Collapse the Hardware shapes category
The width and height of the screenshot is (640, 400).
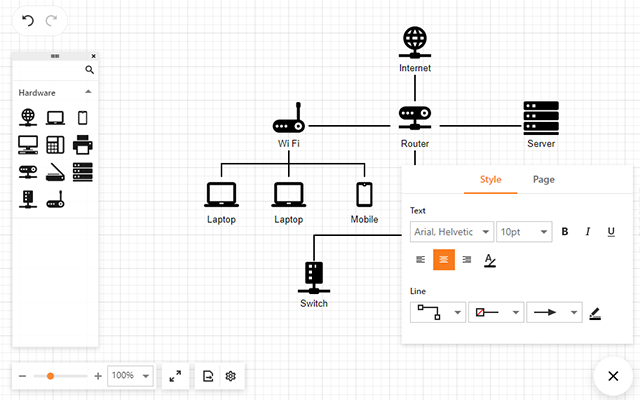pyautogui.click(x=88, y=92)
